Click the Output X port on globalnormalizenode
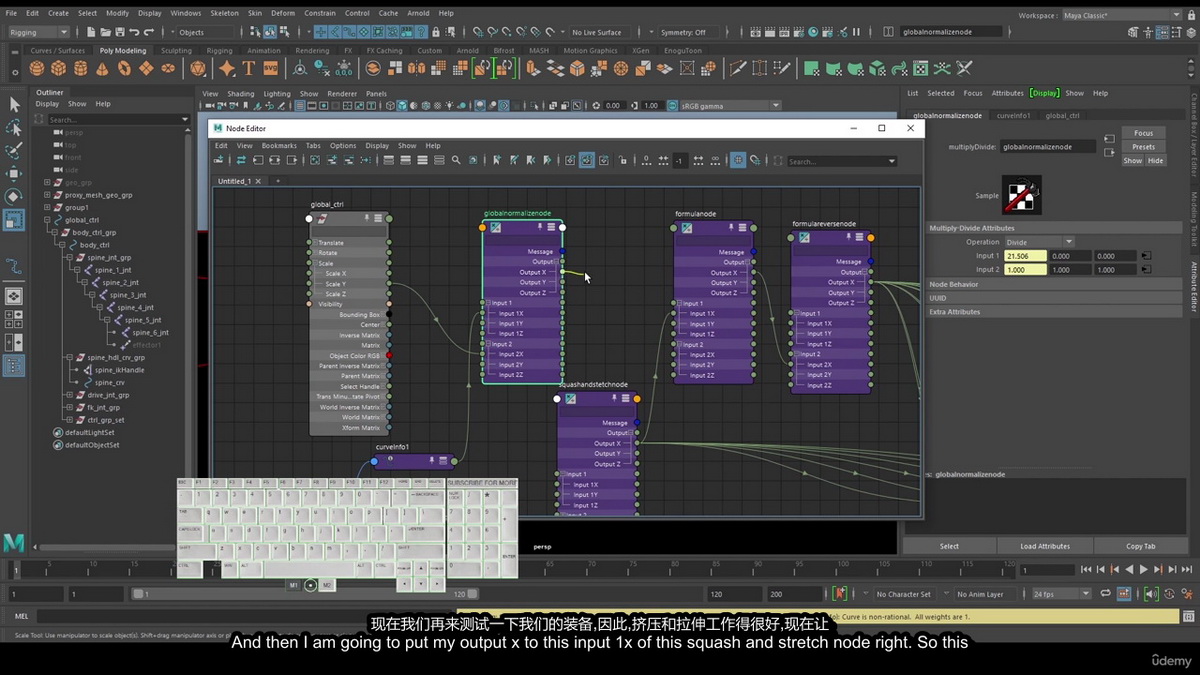1200x675 pixels. pos(562,272)
